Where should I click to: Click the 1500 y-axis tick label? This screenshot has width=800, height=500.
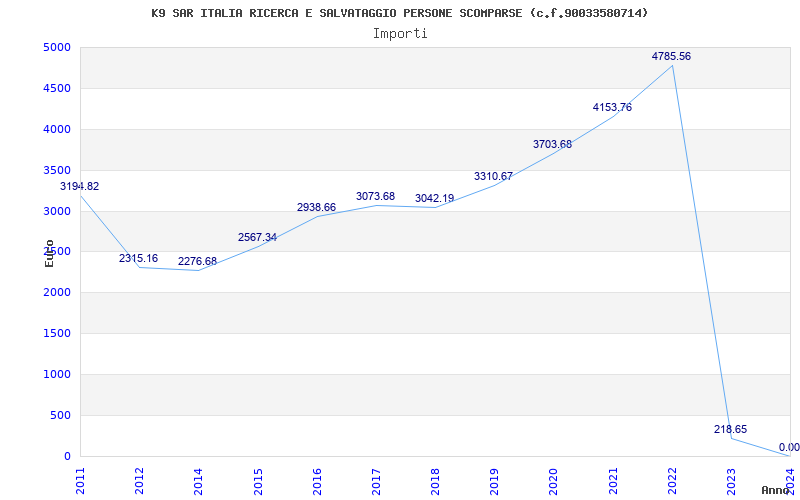tap(57, 333)
